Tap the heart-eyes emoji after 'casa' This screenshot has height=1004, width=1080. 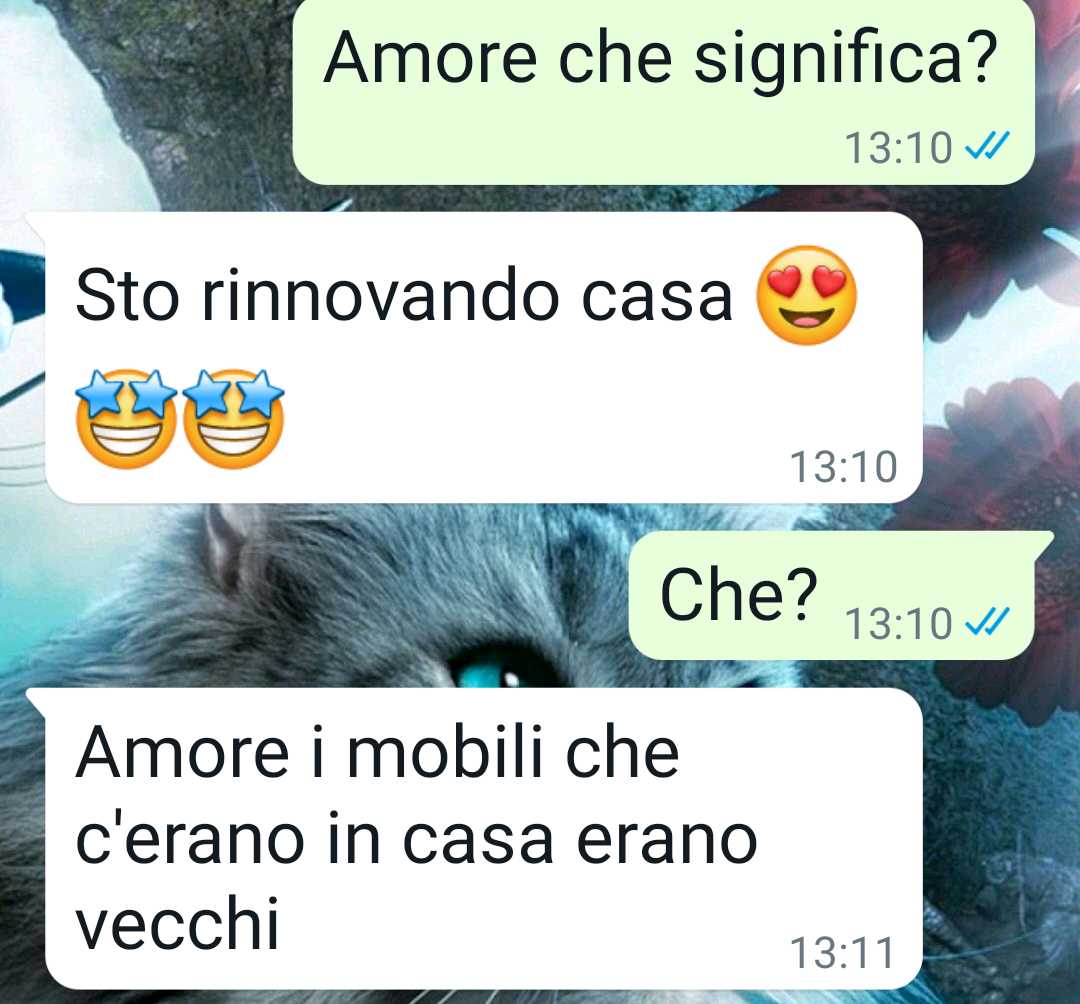point(806,295)
